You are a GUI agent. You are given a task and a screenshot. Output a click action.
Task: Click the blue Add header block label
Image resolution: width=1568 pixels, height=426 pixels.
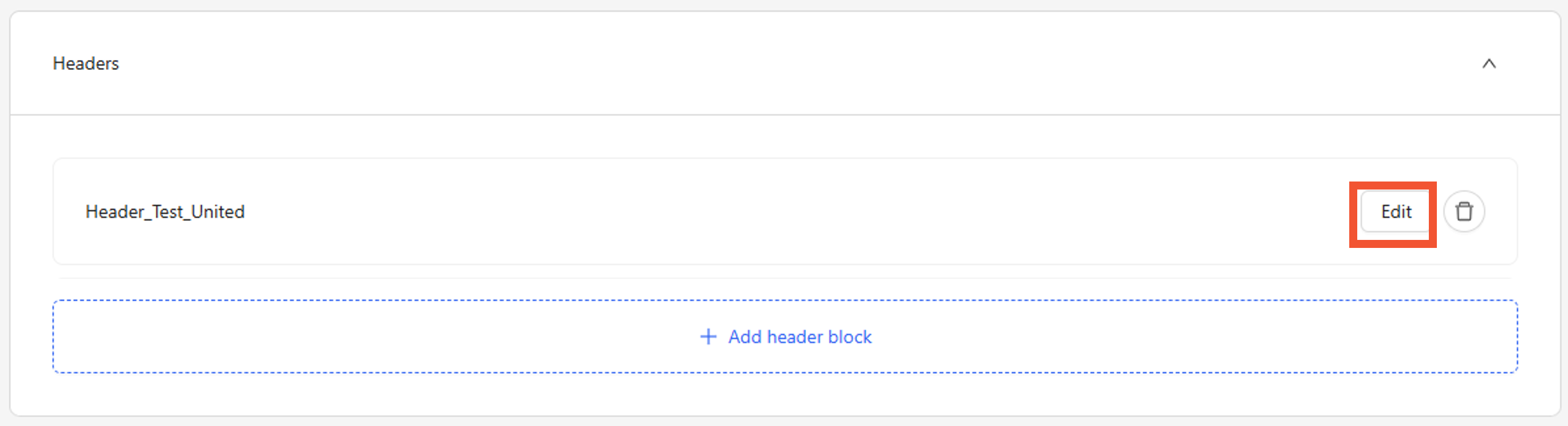pos(800,337)
